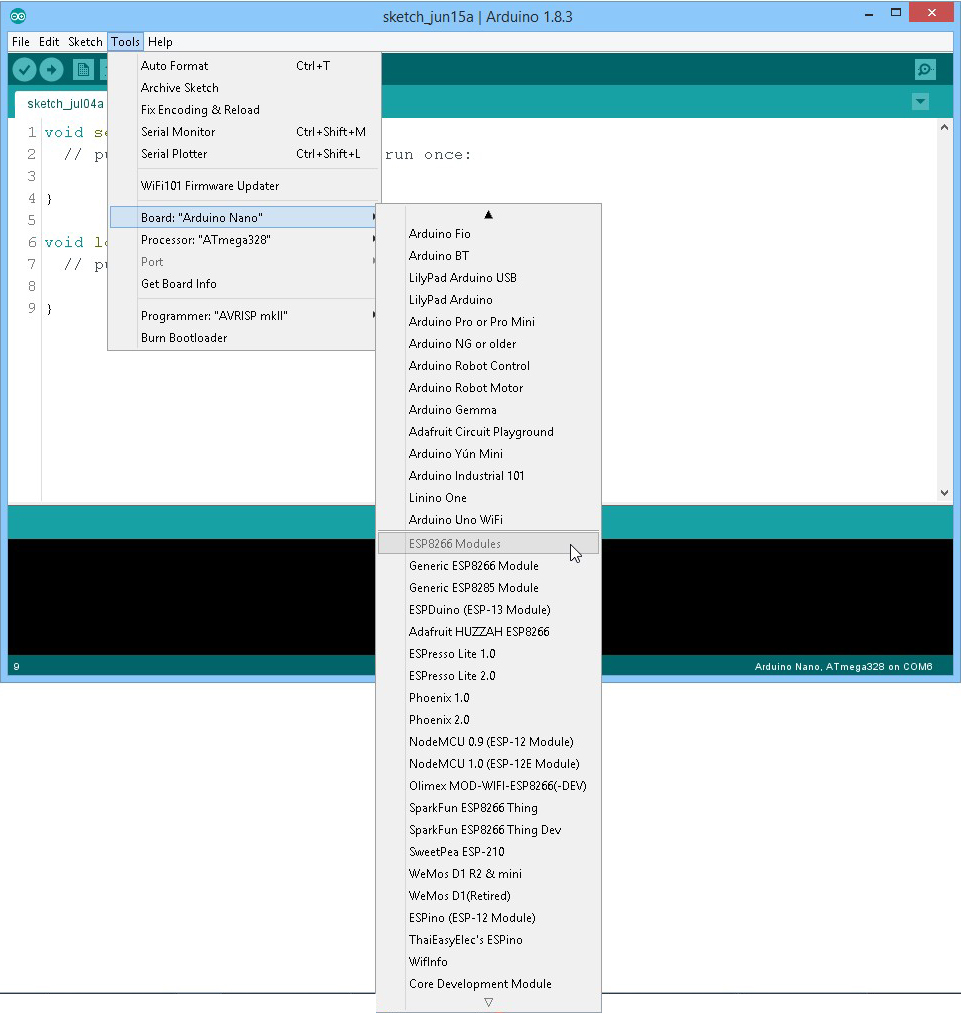Open the Serial Monitor magnifier icon
The image size is (961, 1014).
(925, 69)
